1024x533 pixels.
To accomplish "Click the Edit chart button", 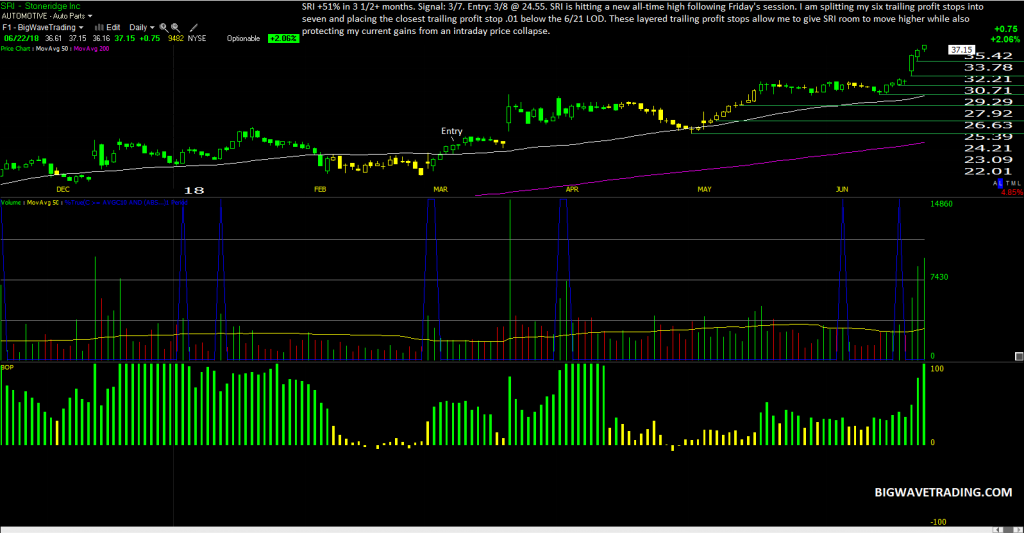I will (x=113, y=27).
